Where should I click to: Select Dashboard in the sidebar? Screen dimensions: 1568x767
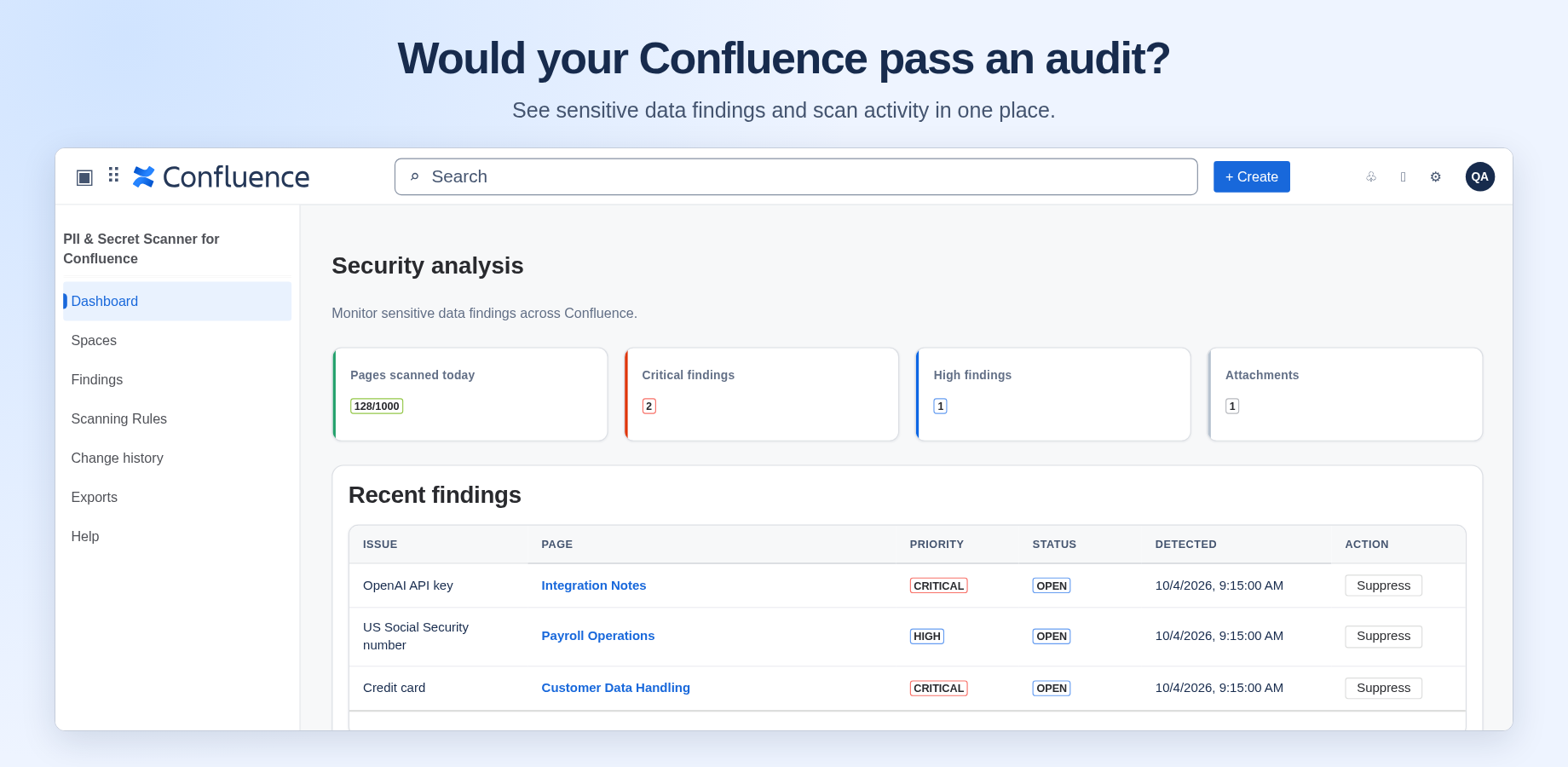click(177, 301)
